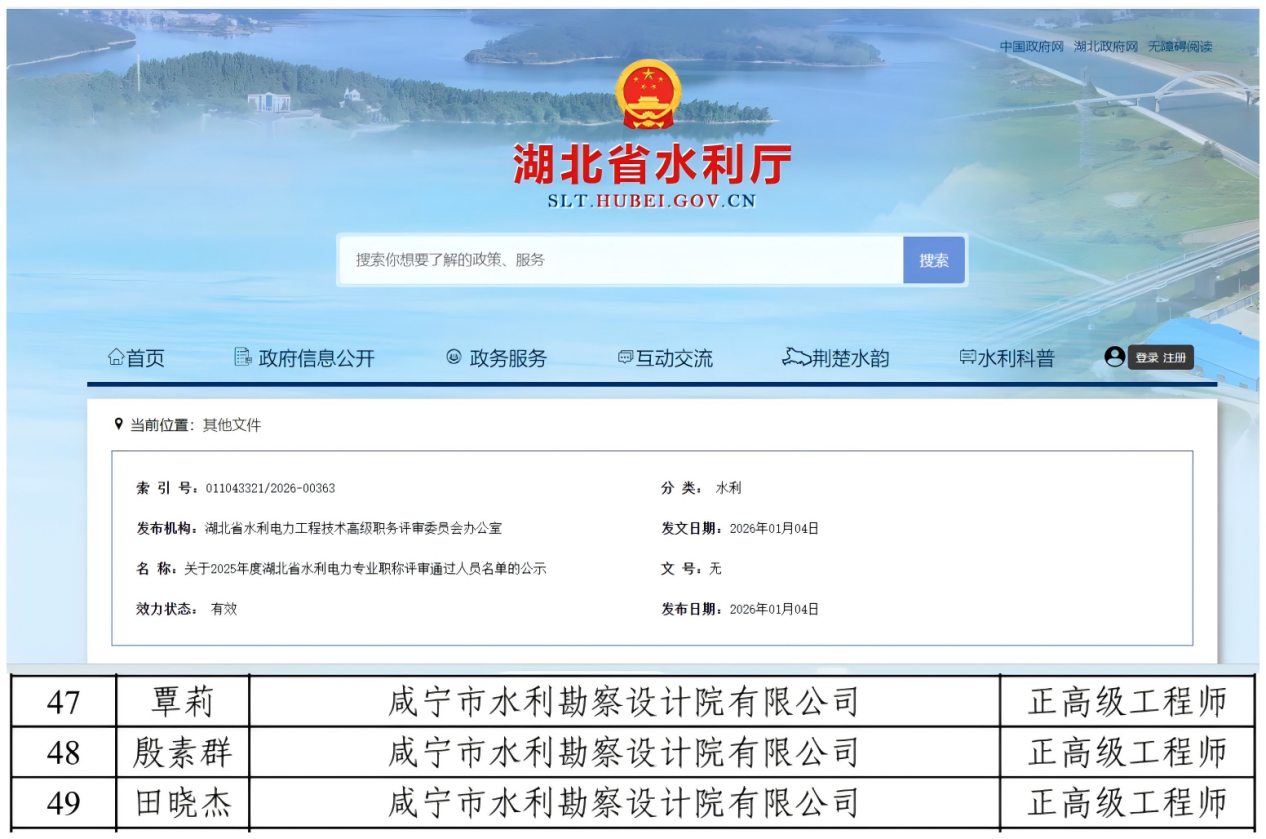Click the 登录 注册 button
The height and width of the screenshot is (839, 1266).
click(x=1161, y=358)
